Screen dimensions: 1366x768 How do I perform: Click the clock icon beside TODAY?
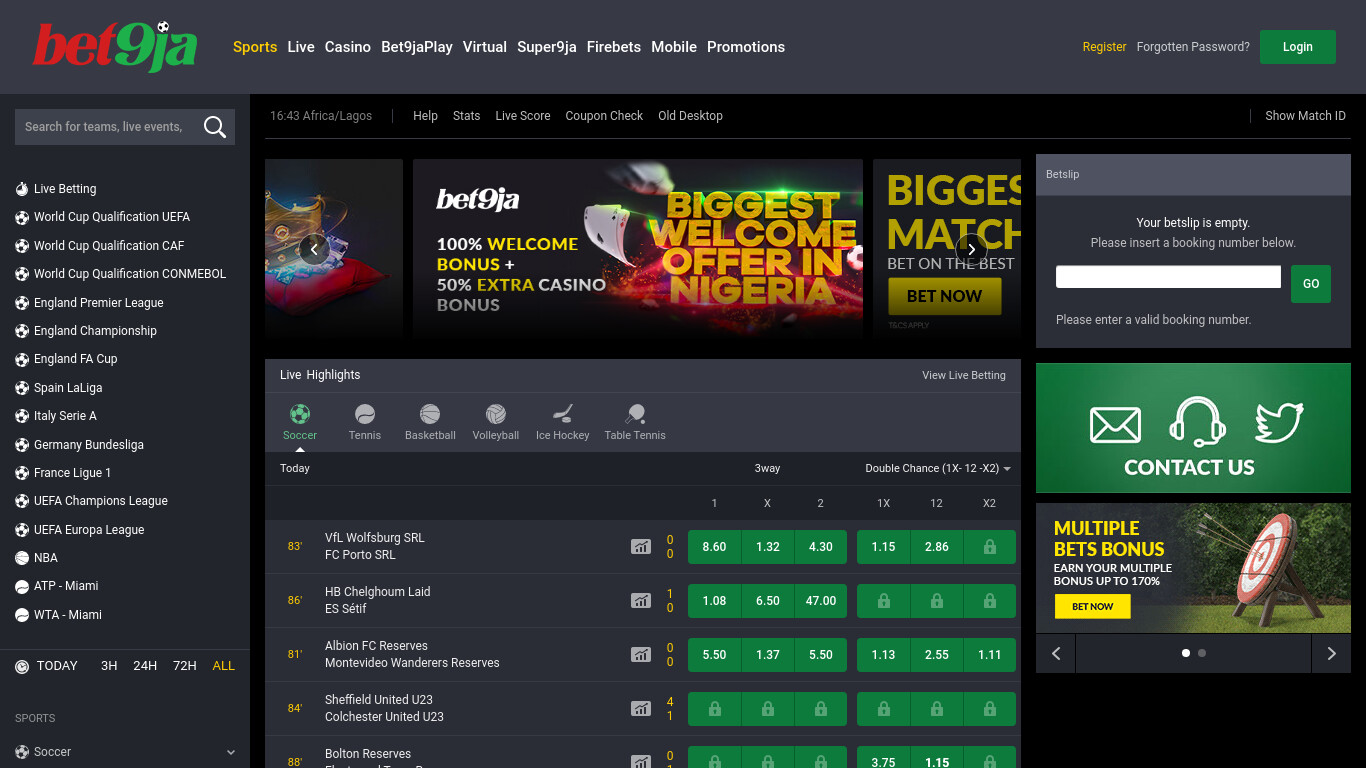pyautogui.click(x=22, y=666)
